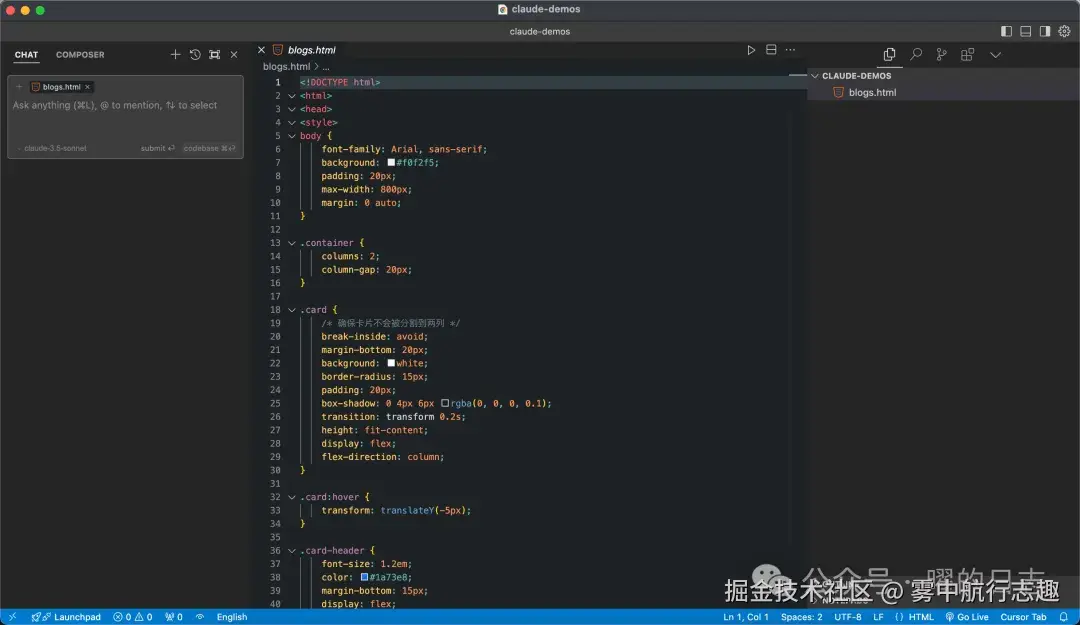Open remote window icon in status bar
Screen dimensions: 1080x625
tap(12, 617)
